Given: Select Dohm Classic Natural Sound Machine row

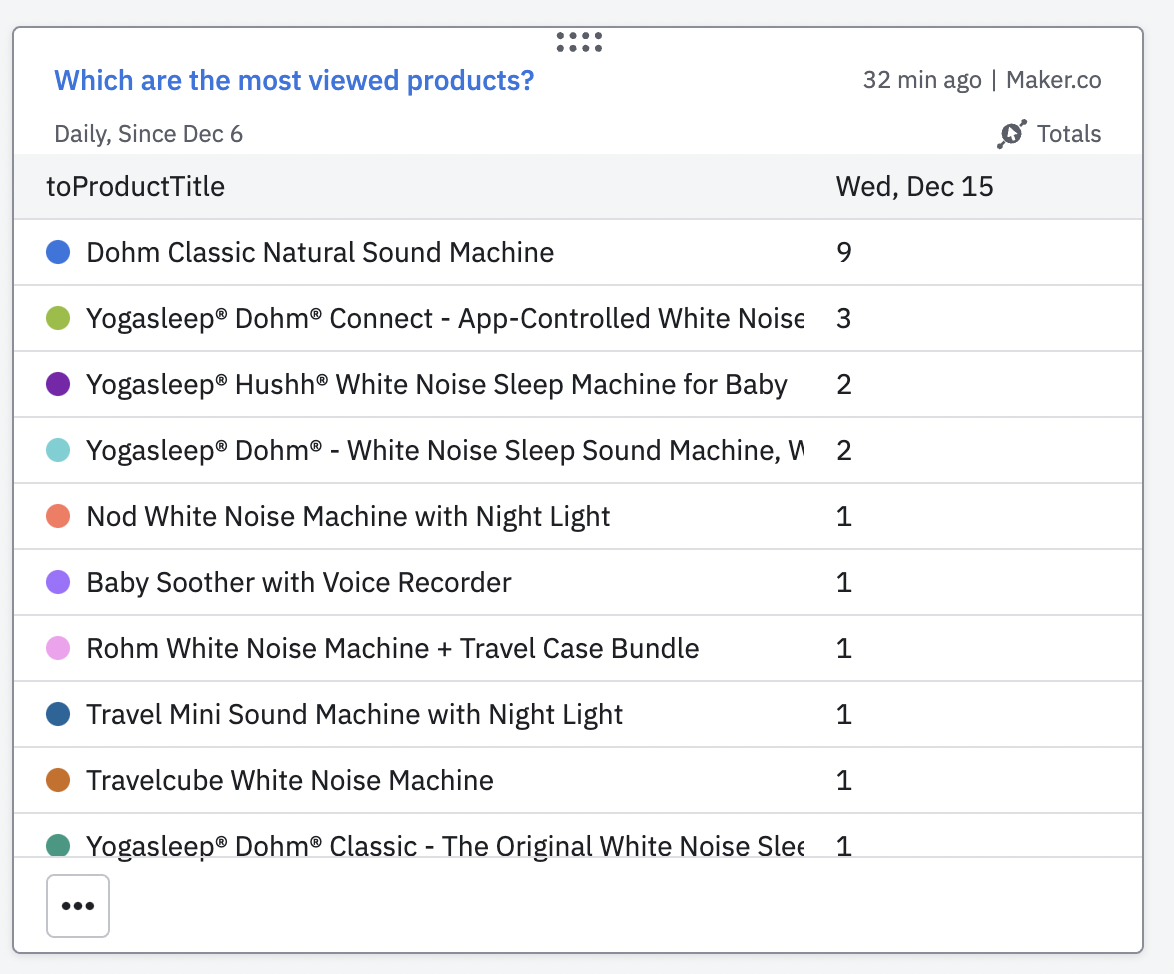Looking at the screenshot, I should [320, 252].
